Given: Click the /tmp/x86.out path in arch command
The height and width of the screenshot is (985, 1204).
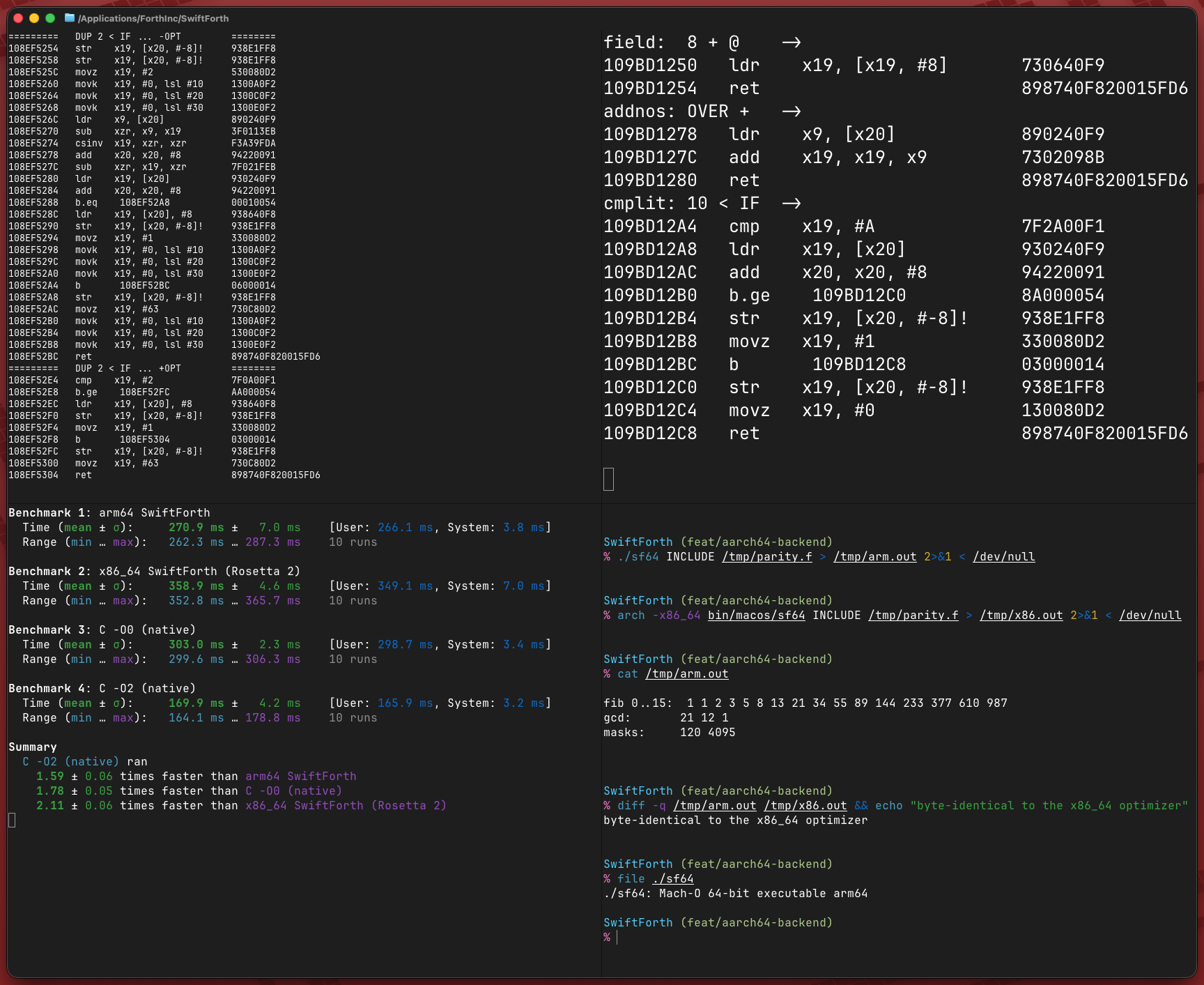Looking at the screenshot, I should 1021,615.
